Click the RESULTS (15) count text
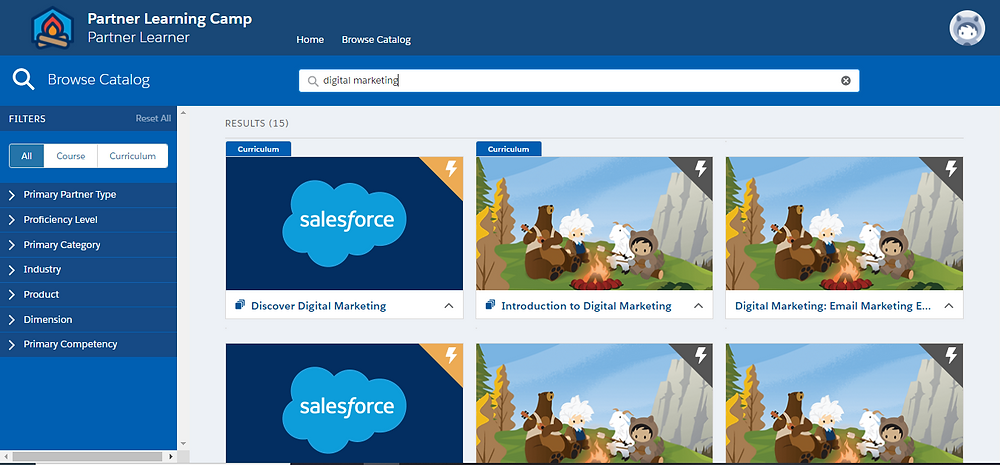Viewport: 1000px width, 465px height. tap(257, 123)
